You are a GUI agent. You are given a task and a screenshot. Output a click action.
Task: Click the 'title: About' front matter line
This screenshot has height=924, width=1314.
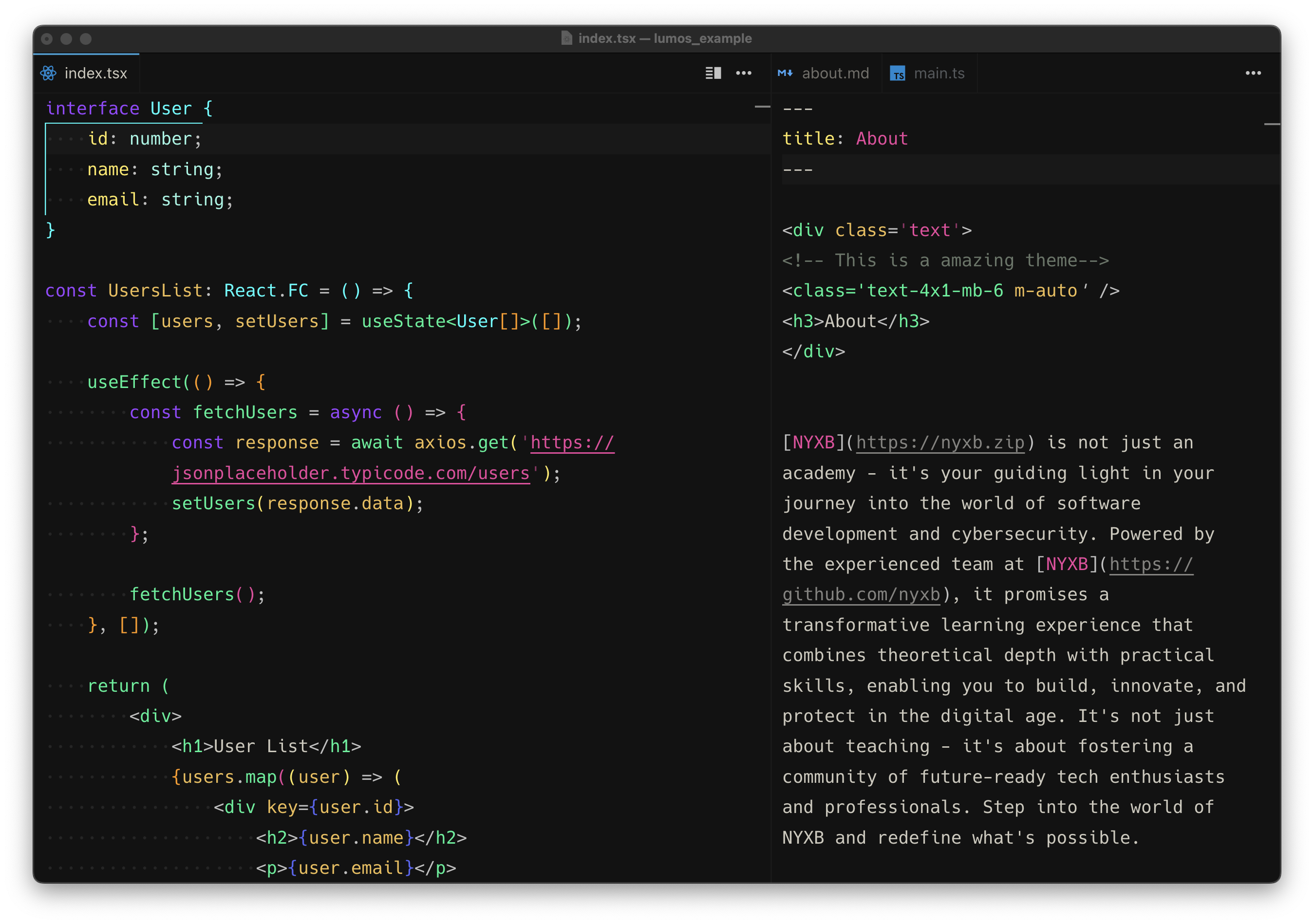pyautogui.click(x=845, y=139)
